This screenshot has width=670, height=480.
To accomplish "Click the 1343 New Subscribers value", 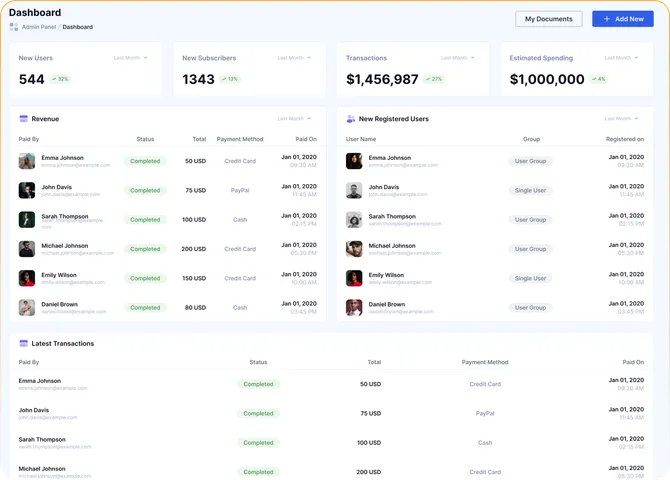I will 198,79.
